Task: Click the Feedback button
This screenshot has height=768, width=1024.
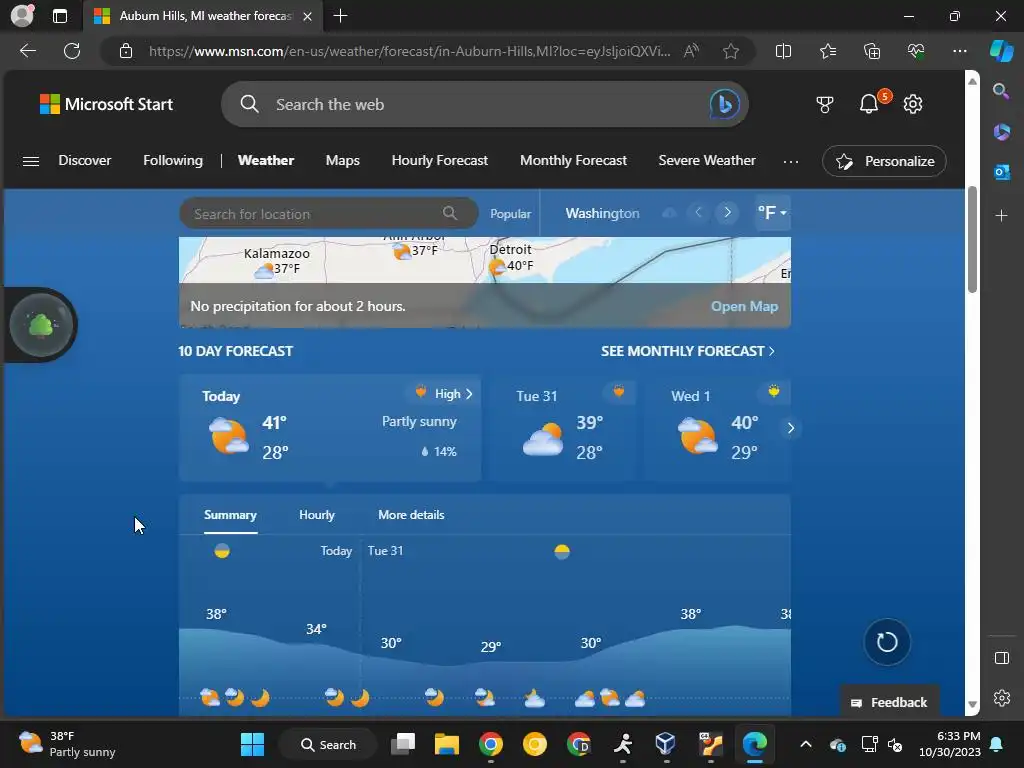Action: [x=889, y=702]
